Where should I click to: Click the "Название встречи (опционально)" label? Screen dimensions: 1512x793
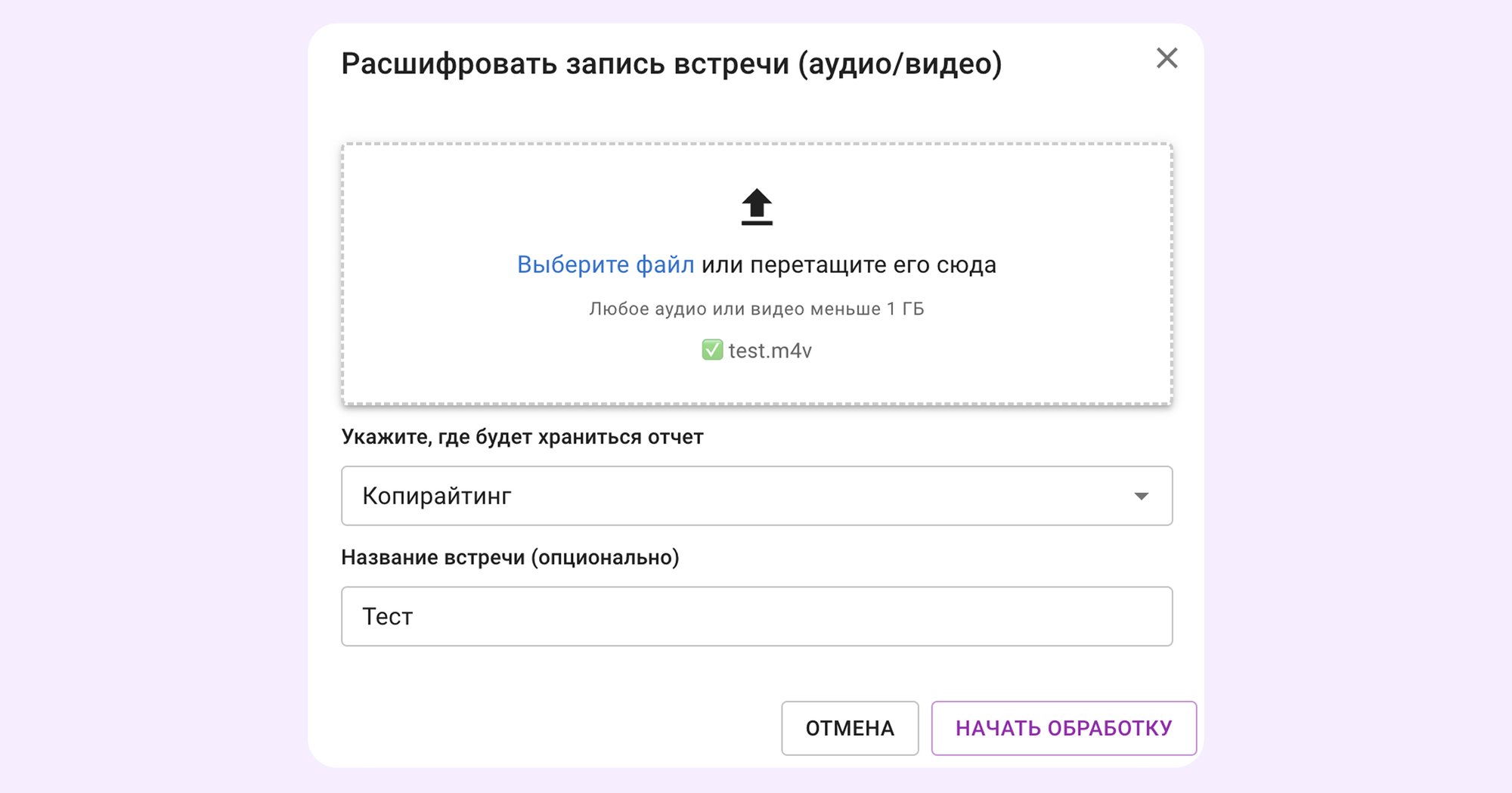pos(510,557)
